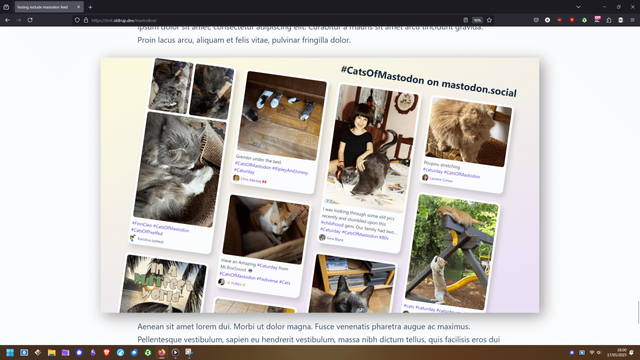Open the purple folder taskbar icon
The width and height of the screenshot is (640, 360).
65,352
